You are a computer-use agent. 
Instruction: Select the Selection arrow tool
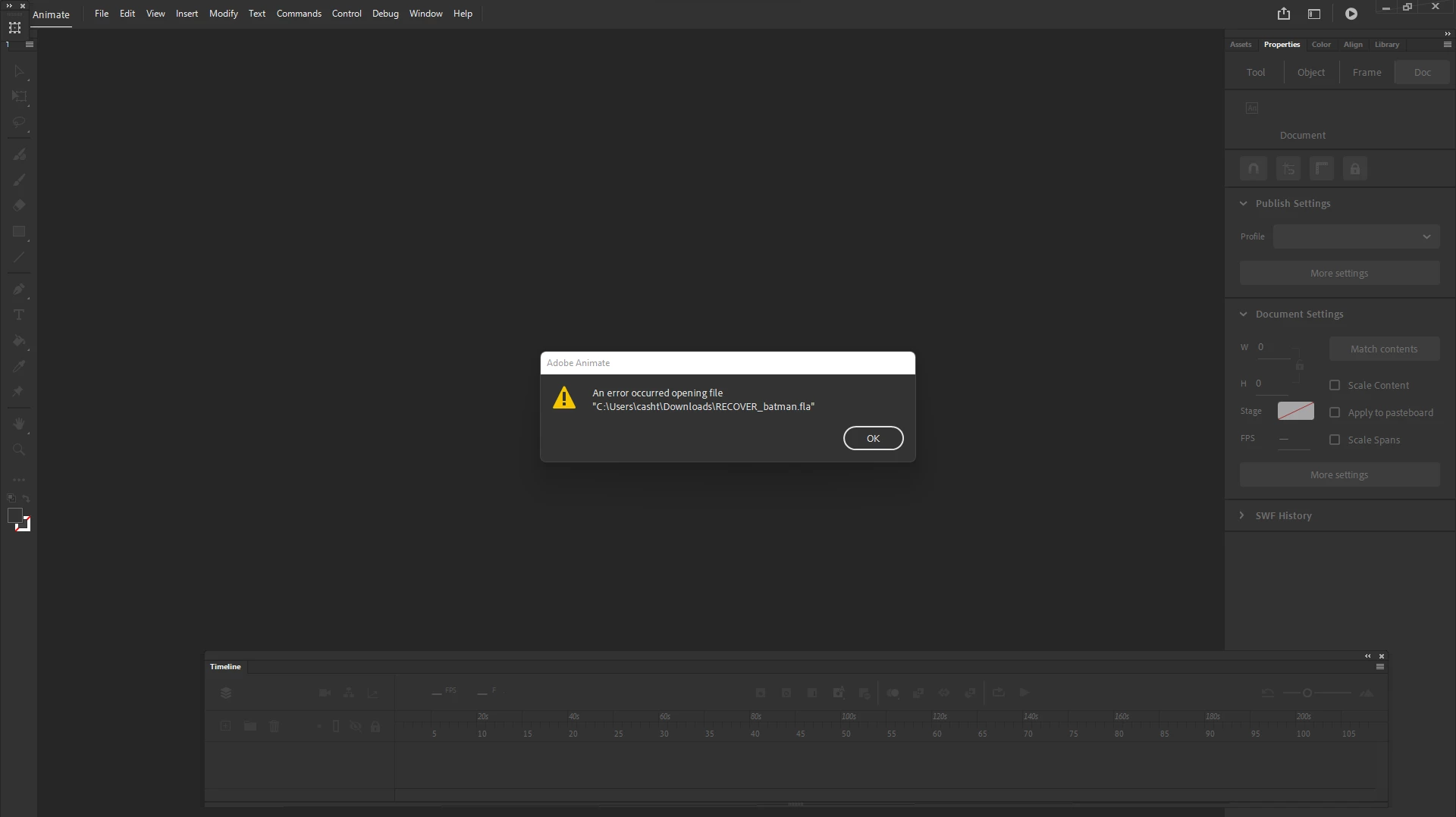tap(19, 71)
